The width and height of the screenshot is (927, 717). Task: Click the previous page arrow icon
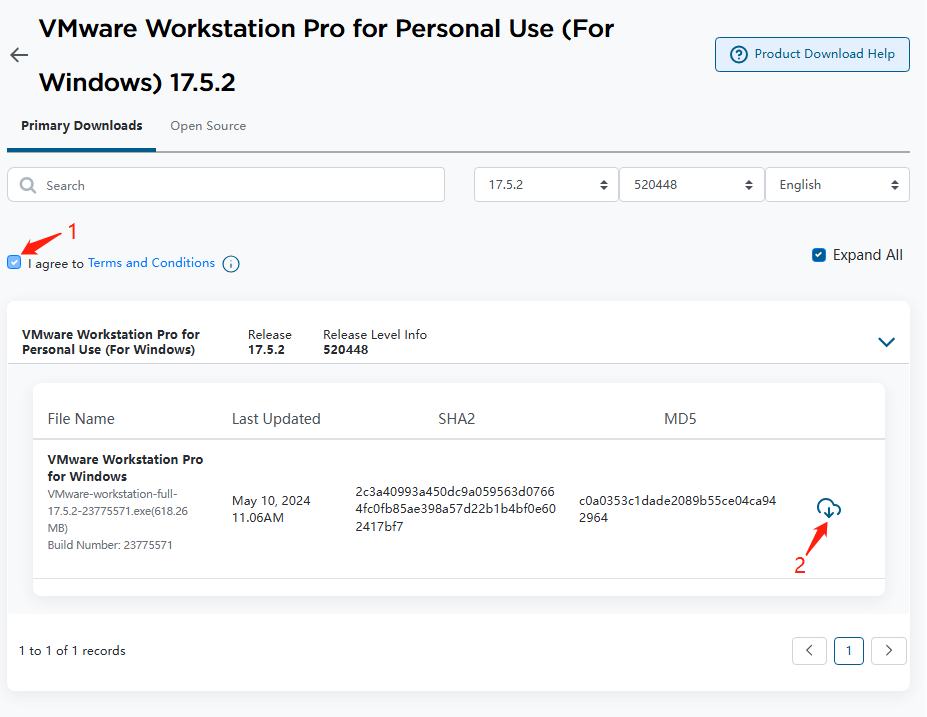point(809,650)
